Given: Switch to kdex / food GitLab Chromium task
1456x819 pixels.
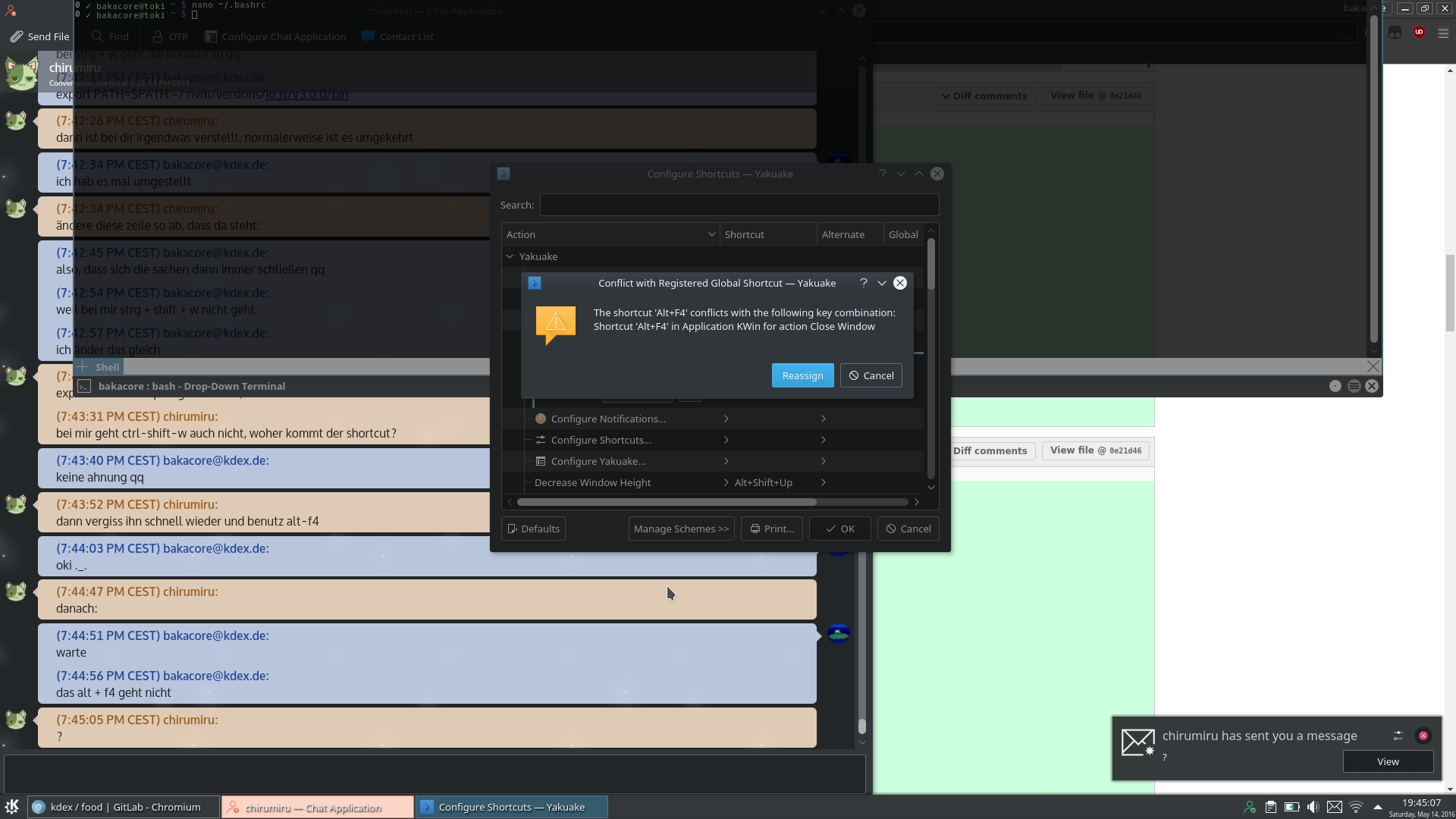Looking at the screenshot, I should coord(124,807).
